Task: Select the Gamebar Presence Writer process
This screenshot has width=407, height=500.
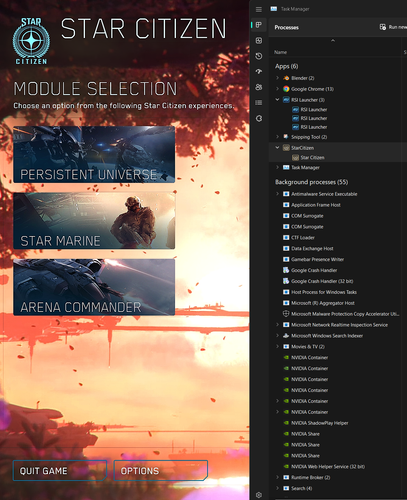Action: [x=338, y=259]
